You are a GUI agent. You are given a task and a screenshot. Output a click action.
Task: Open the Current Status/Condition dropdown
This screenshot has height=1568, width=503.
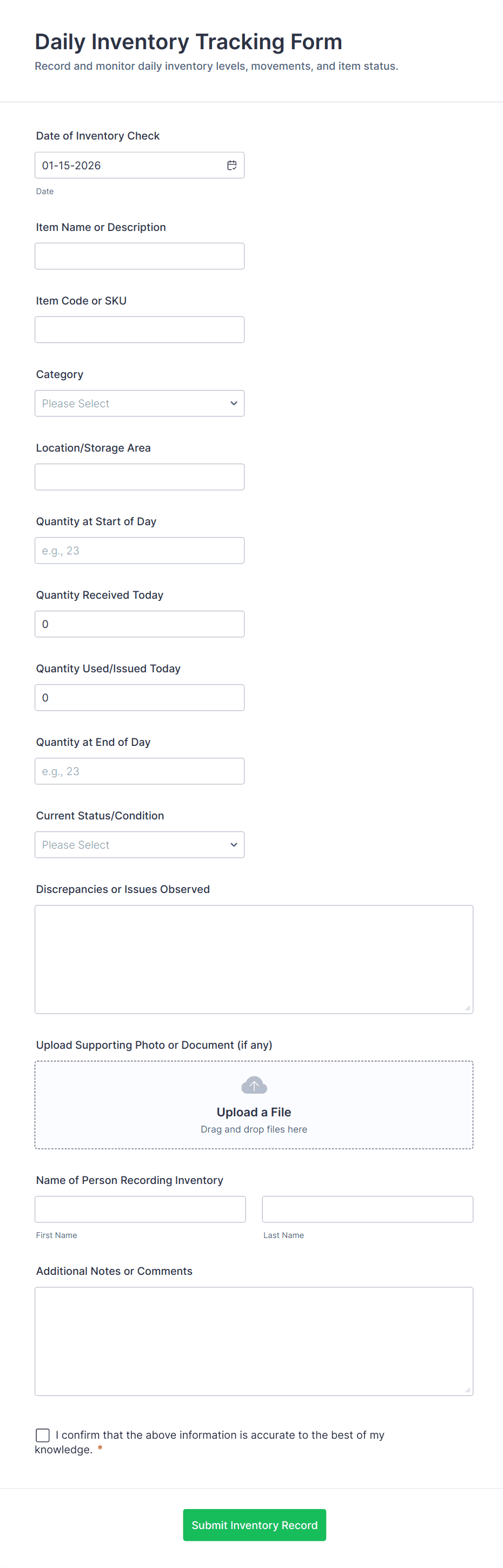click(x=140, y=844)
